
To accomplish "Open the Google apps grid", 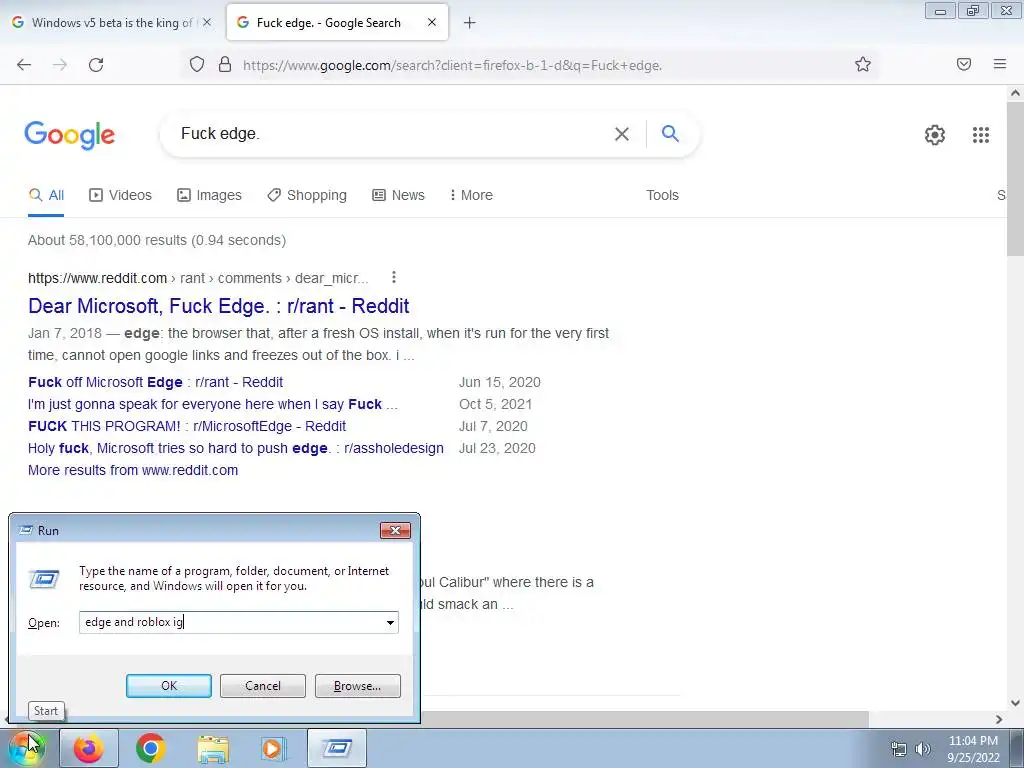I will tap(981, 135).
